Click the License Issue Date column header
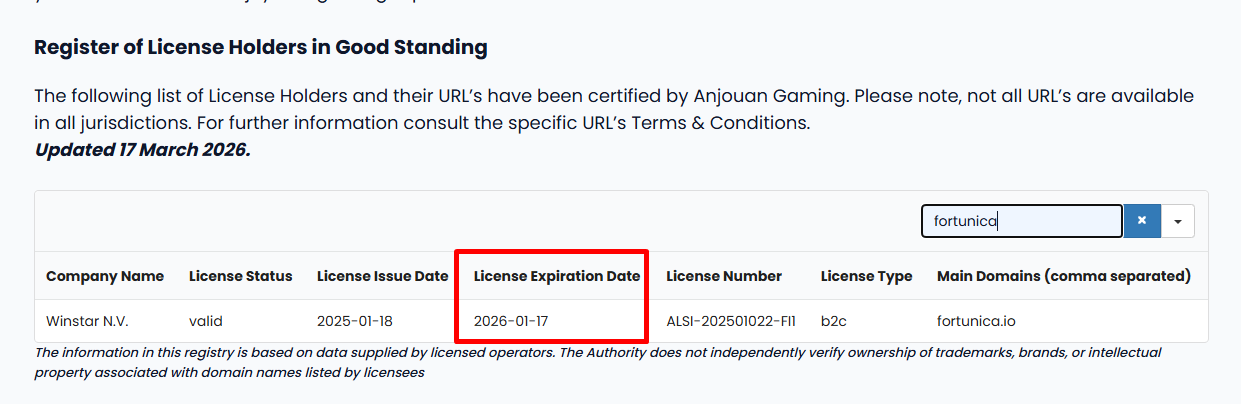This screenshot has height=404, width=1241. pos(382,276)
